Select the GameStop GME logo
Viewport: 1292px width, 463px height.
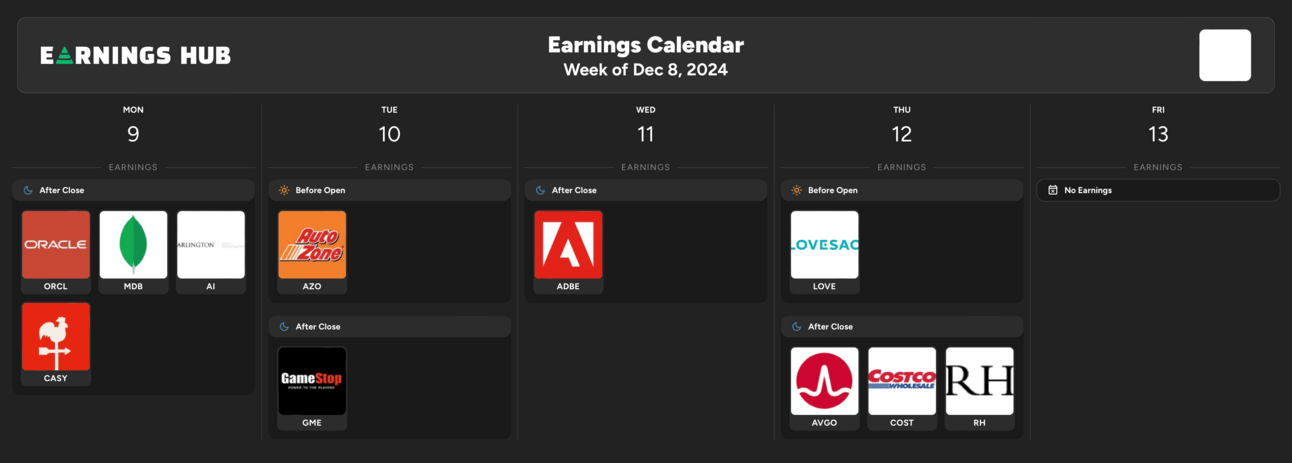[x=312, y=381]
